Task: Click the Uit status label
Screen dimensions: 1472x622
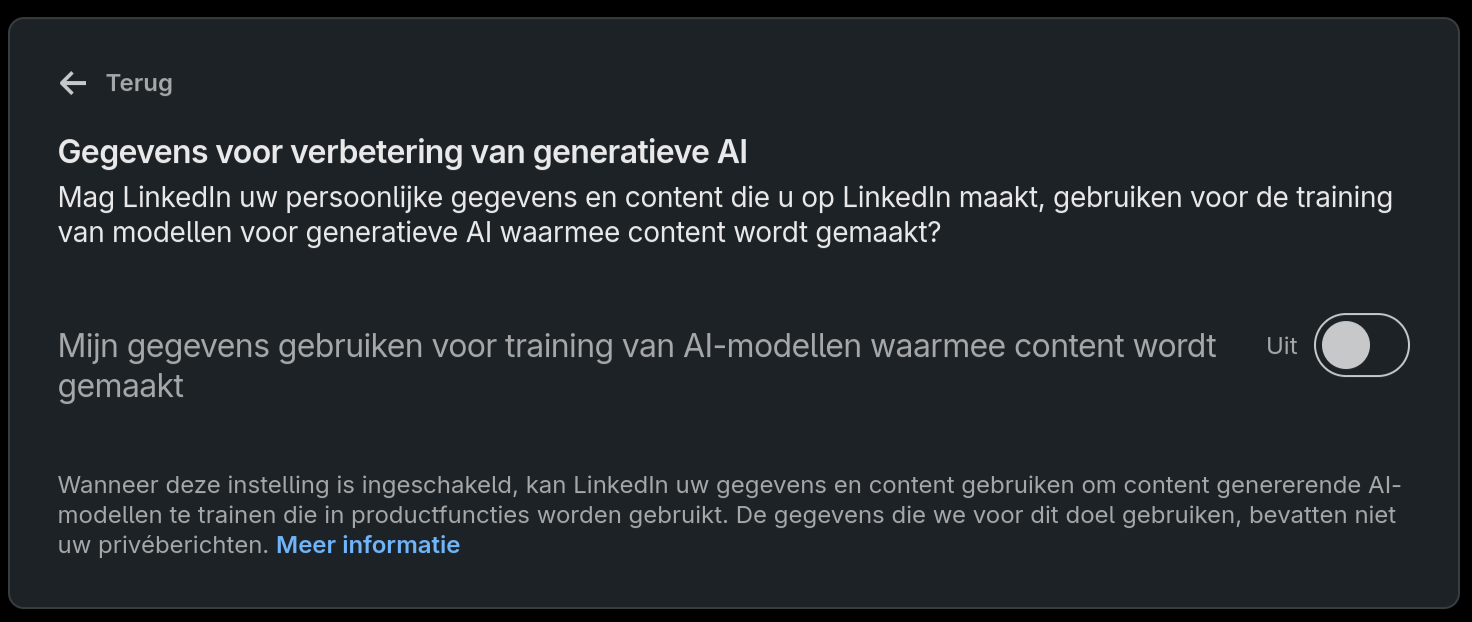Action: click(1281, 344)
